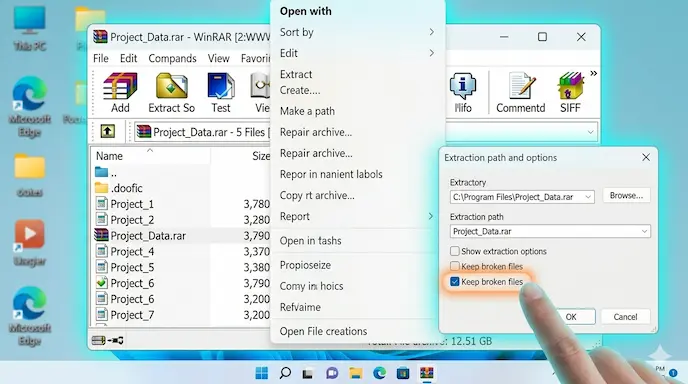Screen dimensions: 688x384
Task: Open File Explorer from taskbar
Action: (356, 373)
